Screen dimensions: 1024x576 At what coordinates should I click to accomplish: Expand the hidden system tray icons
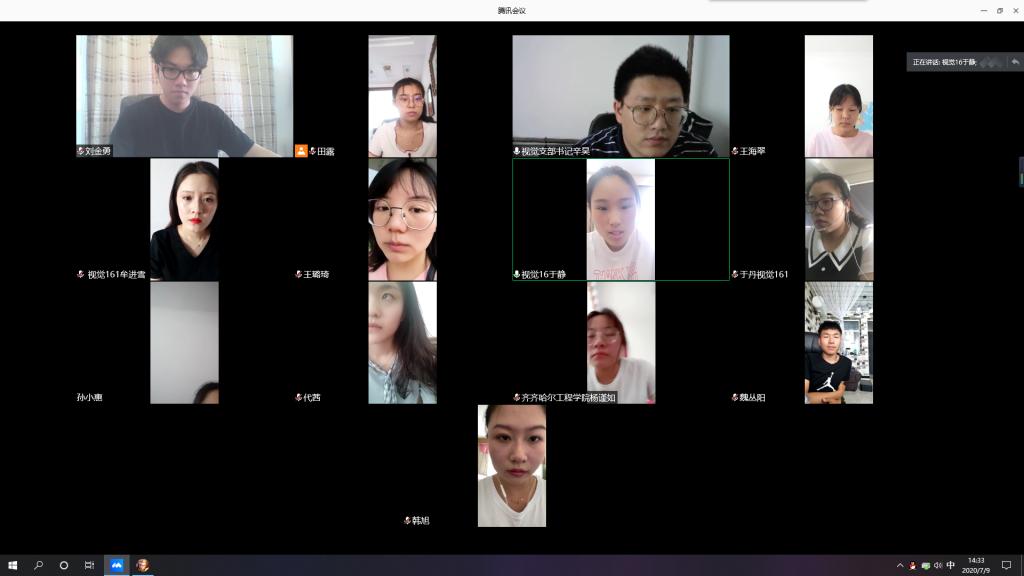900,565
